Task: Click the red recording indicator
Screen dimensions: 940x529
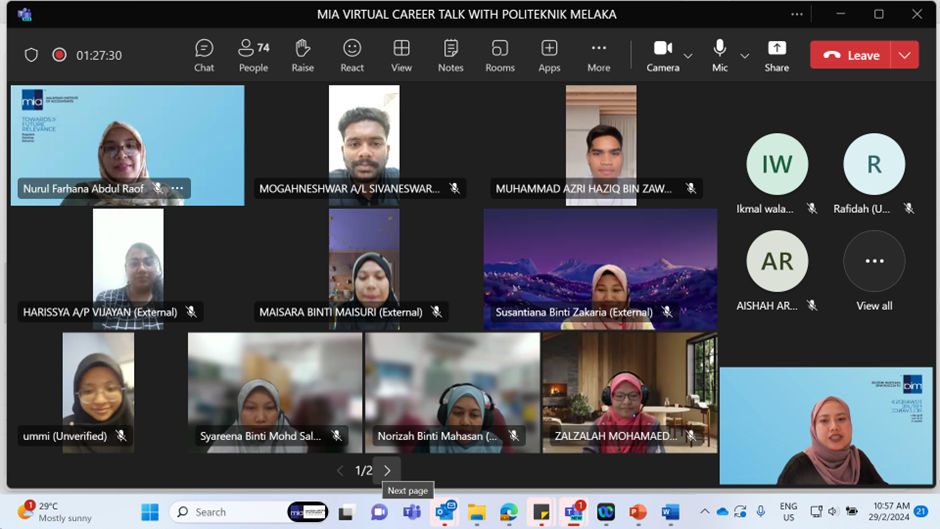Action: [59, 55]
